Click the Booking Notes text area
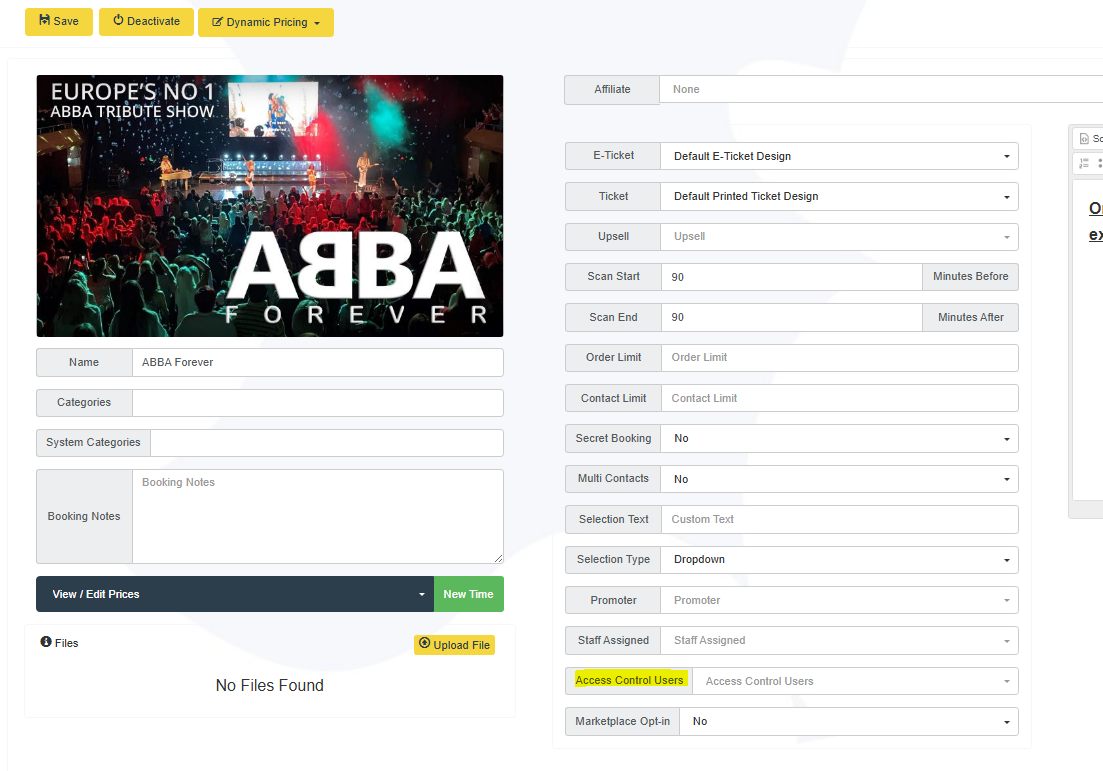This screenshot has width=1103, height=771. point(317,516)
